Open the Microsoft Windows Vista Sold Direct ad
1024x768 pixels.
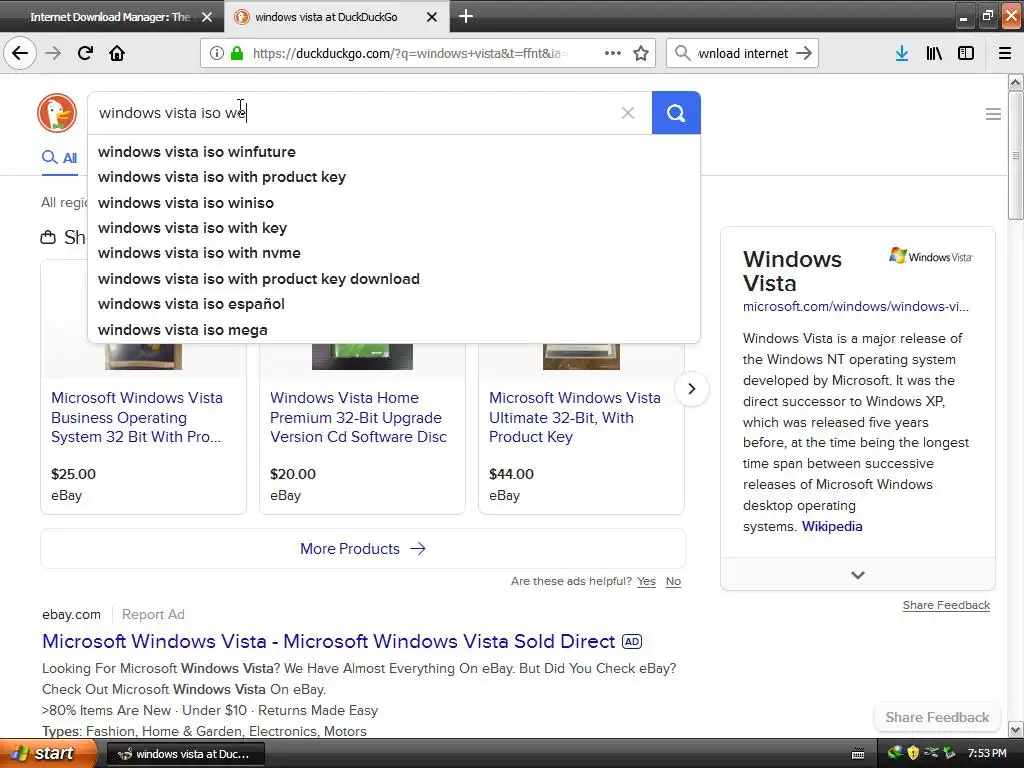[328, 641]
